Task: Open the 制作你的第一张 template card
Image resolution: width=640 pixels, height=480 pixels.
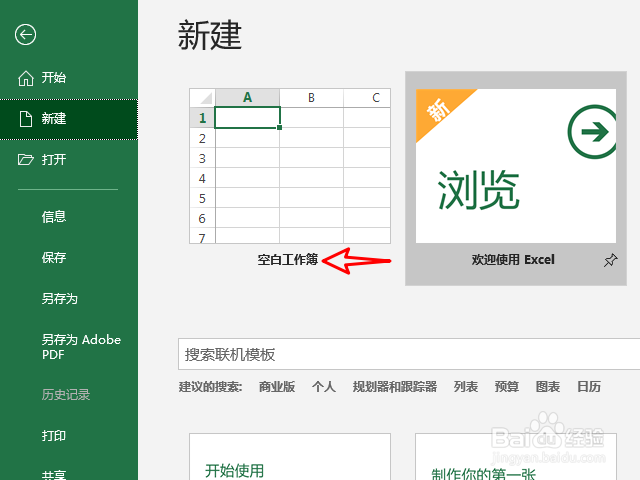Action: (x=516, y=457)
